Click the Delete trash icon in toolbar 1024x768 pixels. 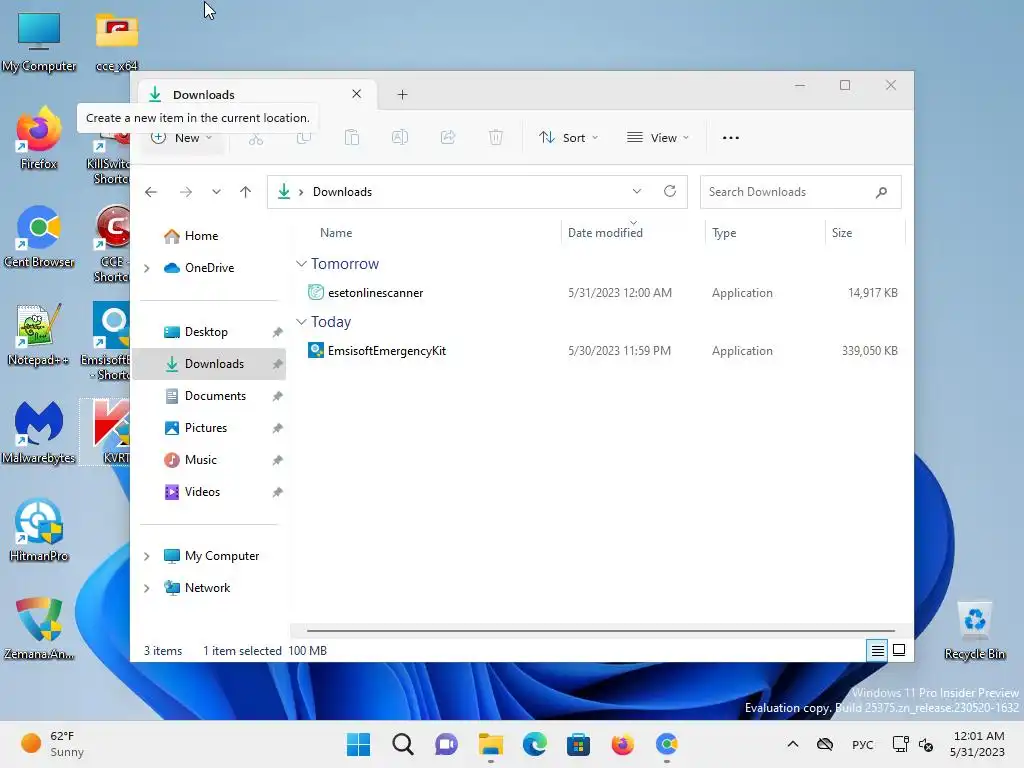496,137
